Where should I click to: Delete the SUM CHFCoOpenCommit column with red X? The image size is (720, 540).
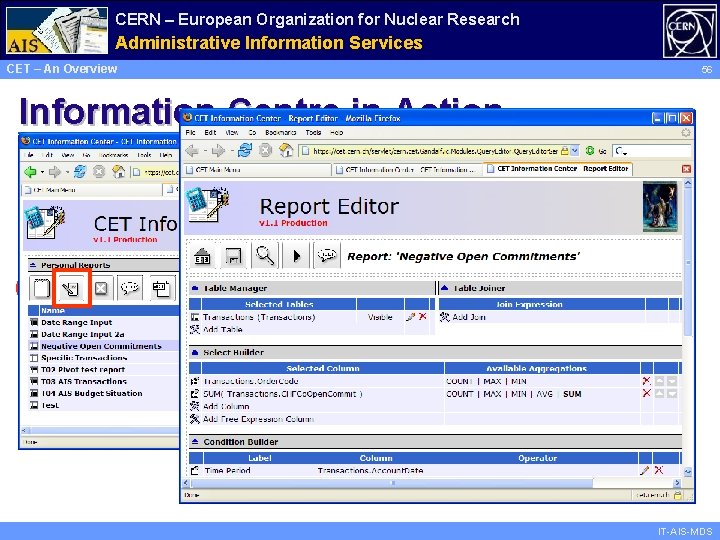[x=647, y=394]
